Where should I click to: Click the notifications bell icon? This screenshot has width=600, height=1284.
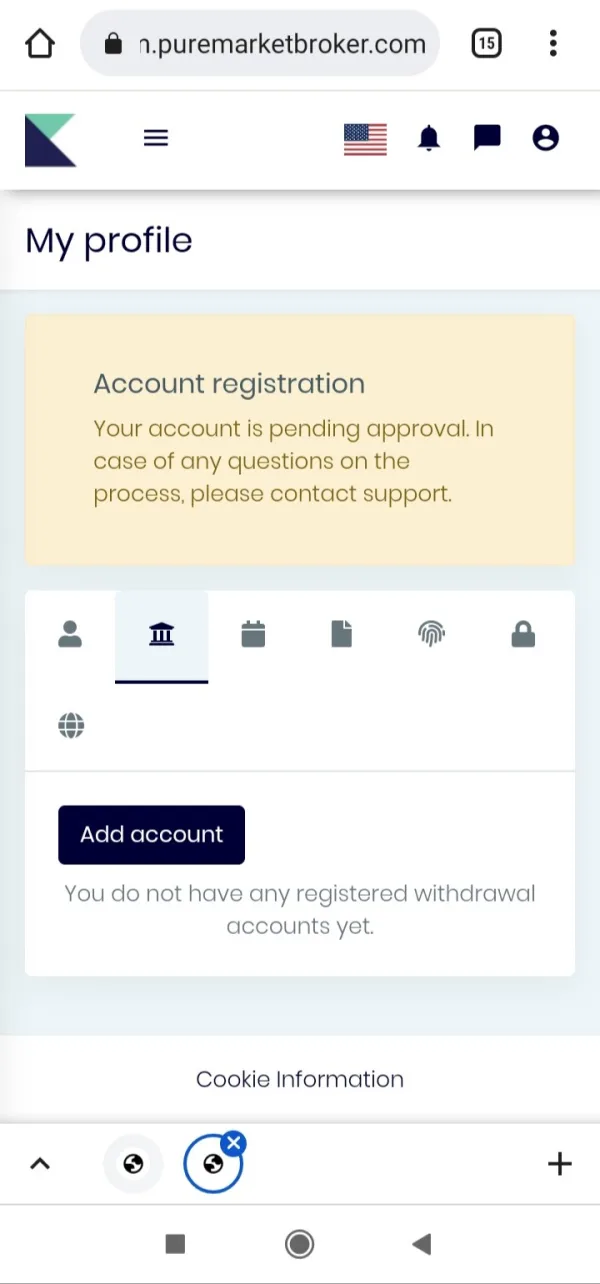point(429,139)
